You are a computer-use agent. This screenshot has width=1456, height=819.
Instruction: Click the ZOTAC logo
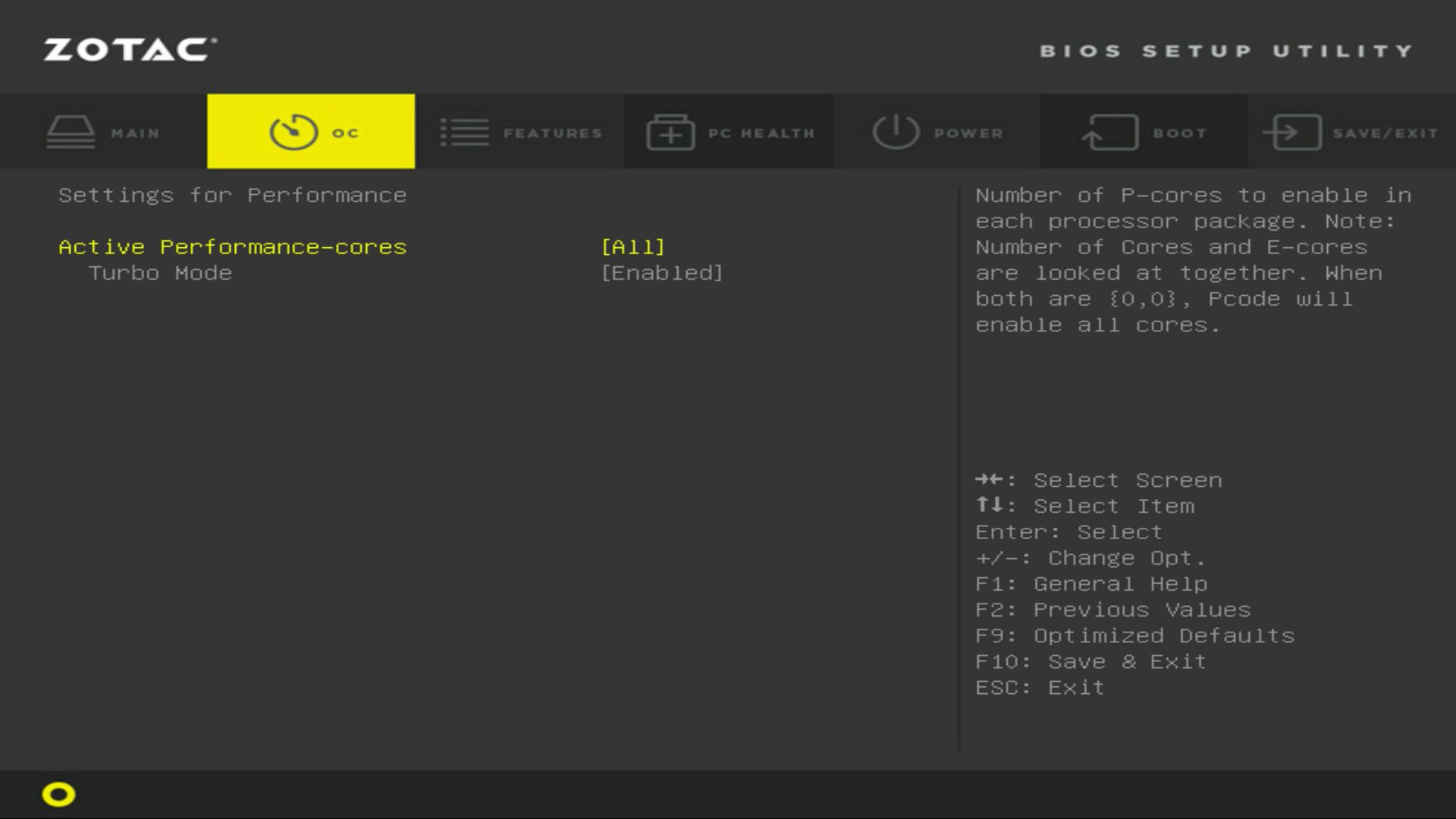pyautogui.click(x=130, y=50)
